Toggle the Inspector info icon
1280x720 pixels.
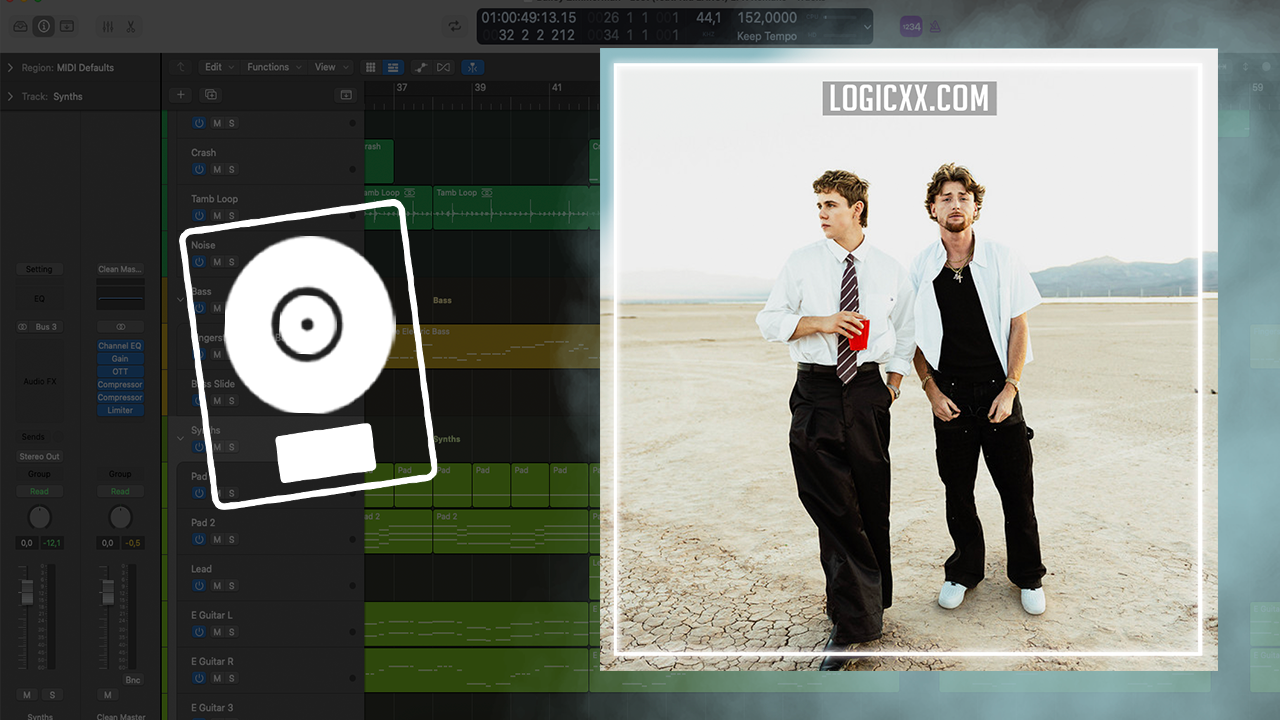(x=43, y=26)
